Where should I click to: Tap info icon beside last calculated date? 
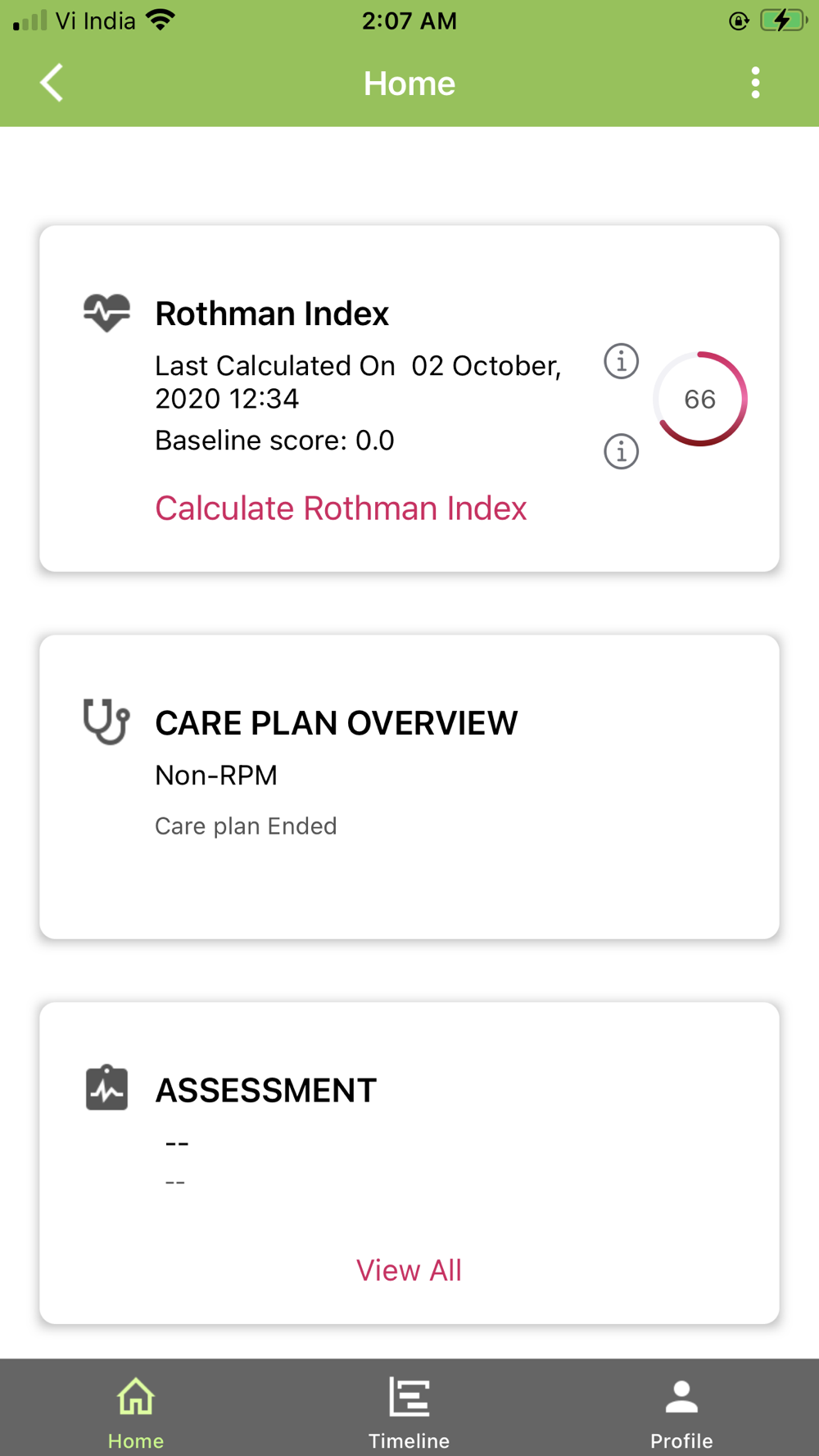[621, 361]
